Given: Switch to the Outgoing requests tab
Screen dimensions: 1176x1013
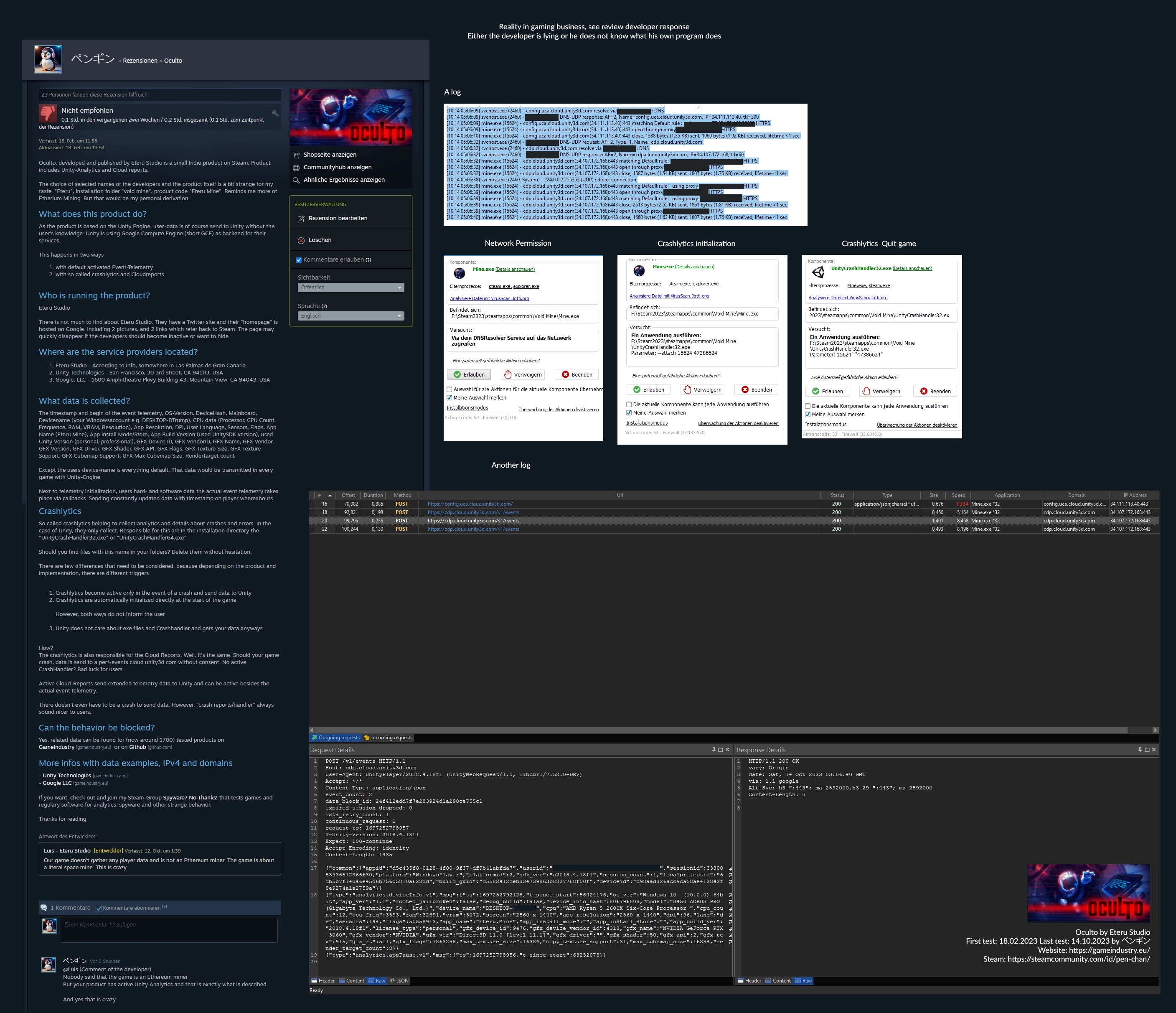Looking at the screenshot, I should 335,738.
